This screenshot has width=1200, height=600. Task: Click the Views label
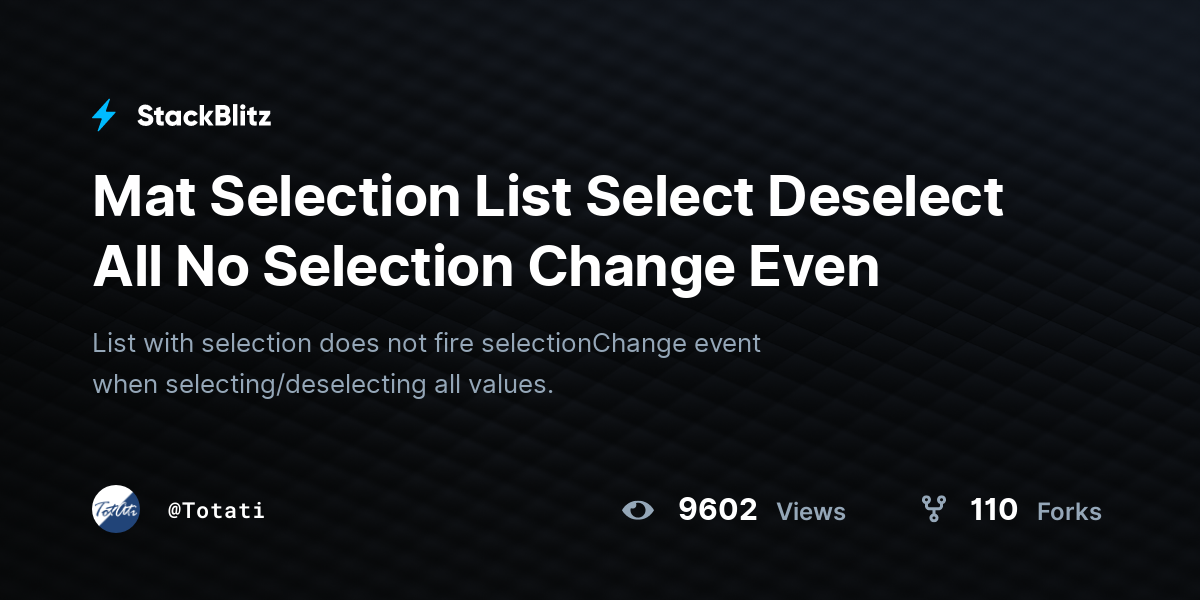point(811,512)
